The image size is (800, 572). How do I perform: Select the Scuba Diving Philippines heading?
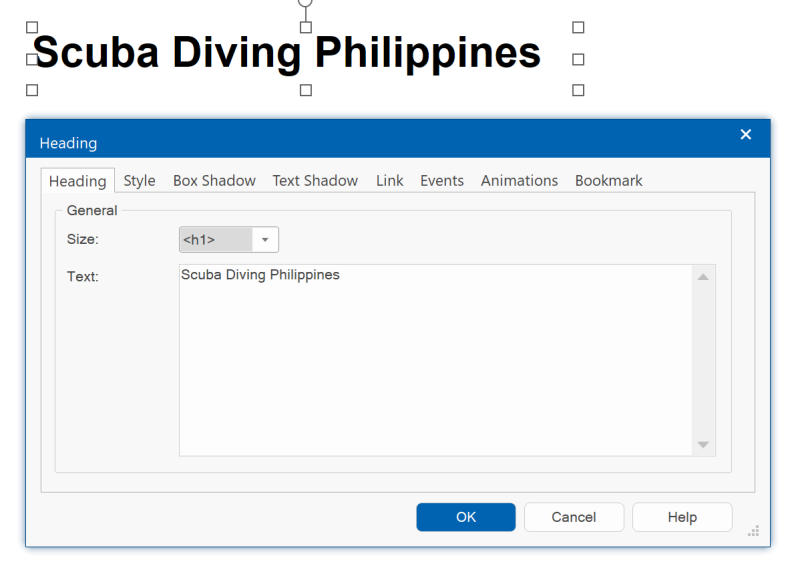(x=287, y=53)
